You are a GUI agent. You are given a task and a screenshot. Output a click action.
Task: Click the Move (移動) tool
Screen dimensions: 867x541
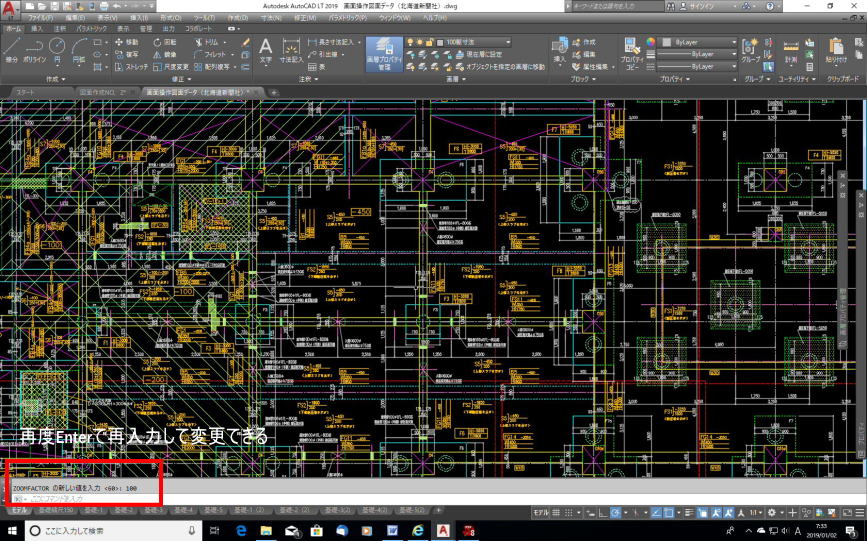coord(127,42)
